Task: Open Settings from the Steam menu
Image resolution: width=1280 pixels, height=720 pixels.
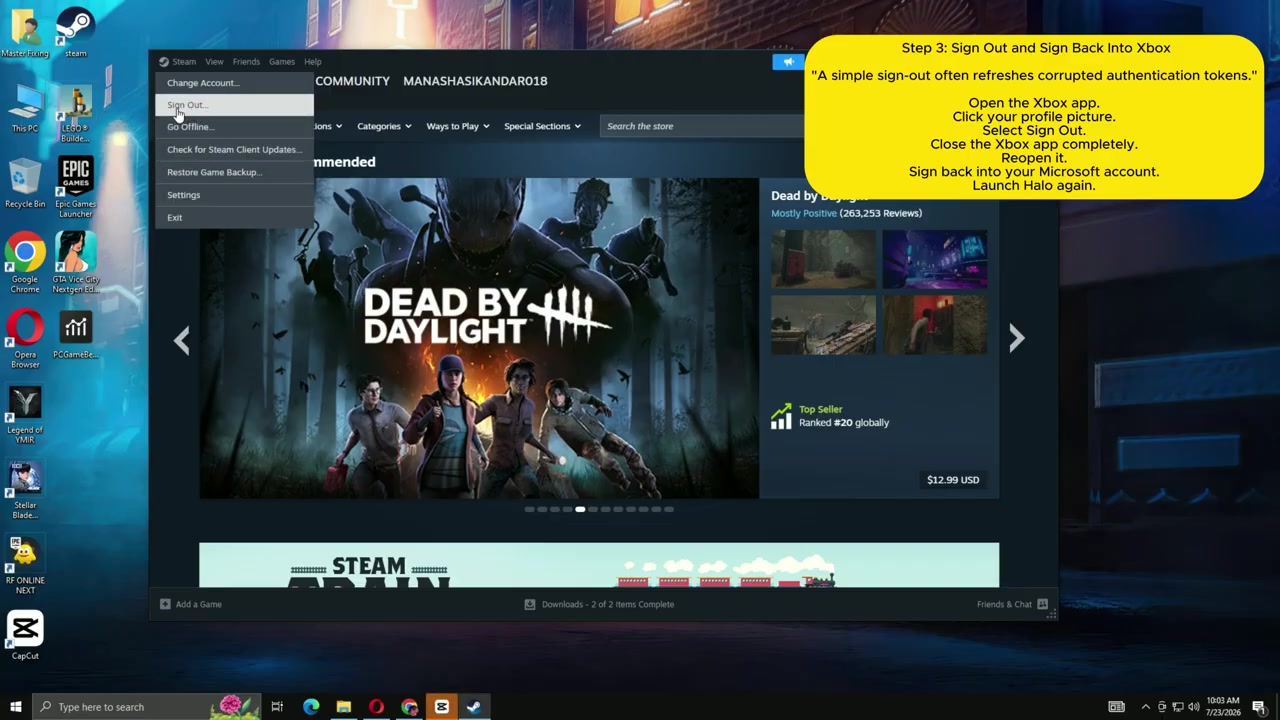Action: click(x=234, y=195)
